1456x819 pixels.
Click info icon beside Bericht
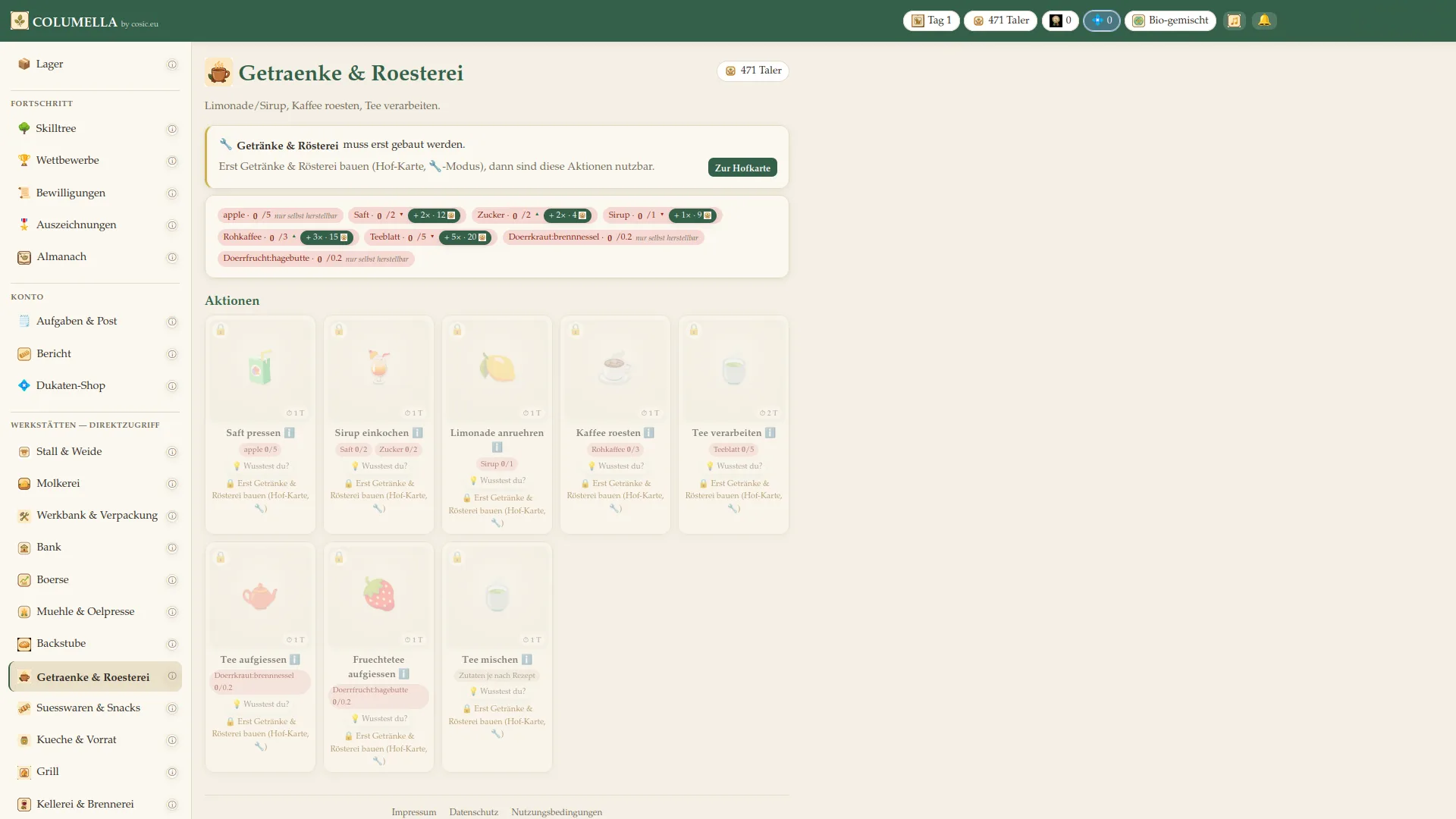point(172,354)
